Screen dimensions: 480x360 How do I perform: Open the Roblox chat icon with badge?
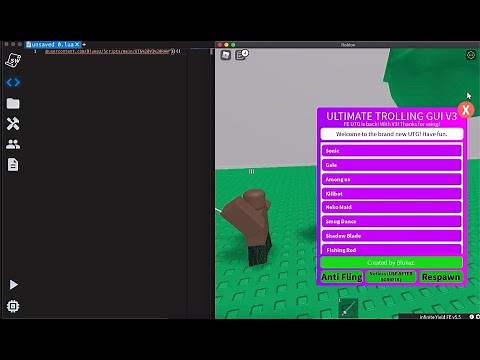pos(242,55)
